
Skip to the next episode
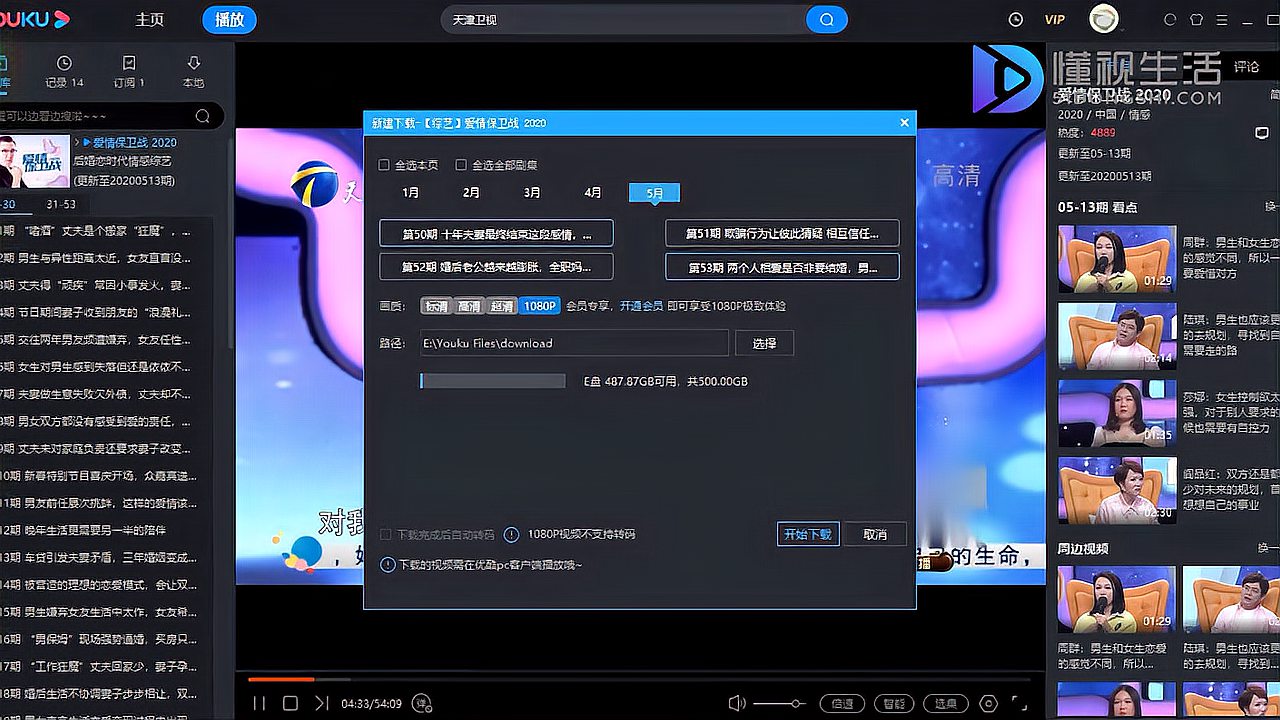pyautogui.click(x=321, y=703)
